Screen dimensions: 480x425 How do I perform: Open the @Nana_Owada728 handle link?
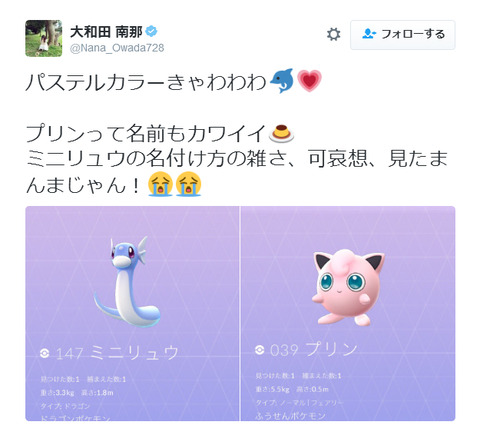click(117, 48)
